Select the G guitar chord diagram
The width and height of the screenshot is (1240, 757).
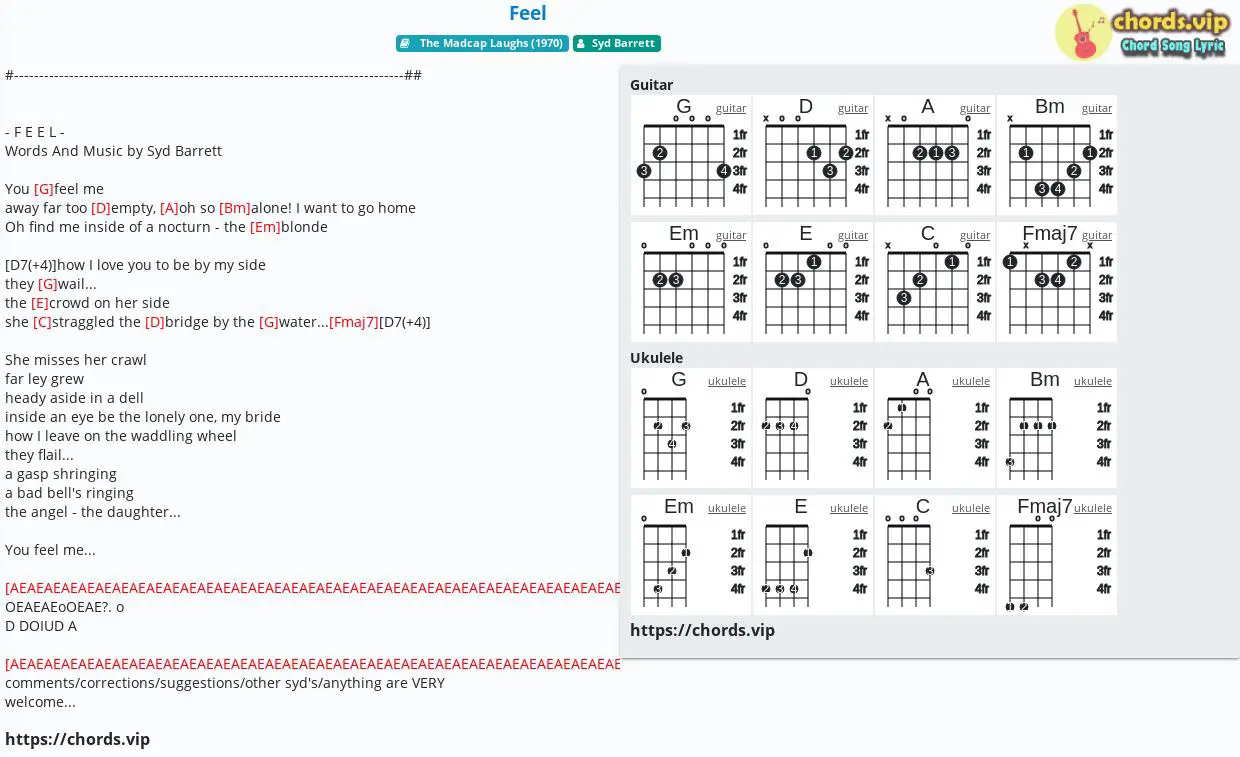coord(691,155)
